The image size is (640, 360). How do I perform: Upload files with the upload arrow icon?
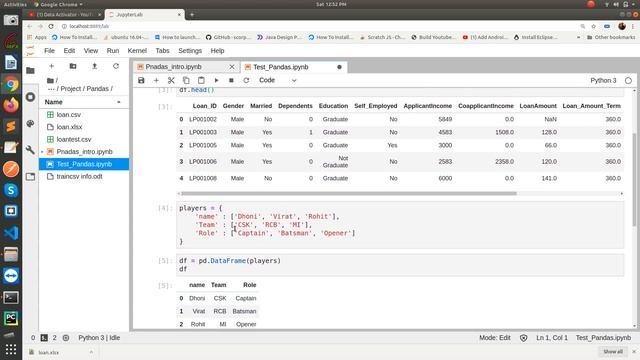(x=94, y=66)
